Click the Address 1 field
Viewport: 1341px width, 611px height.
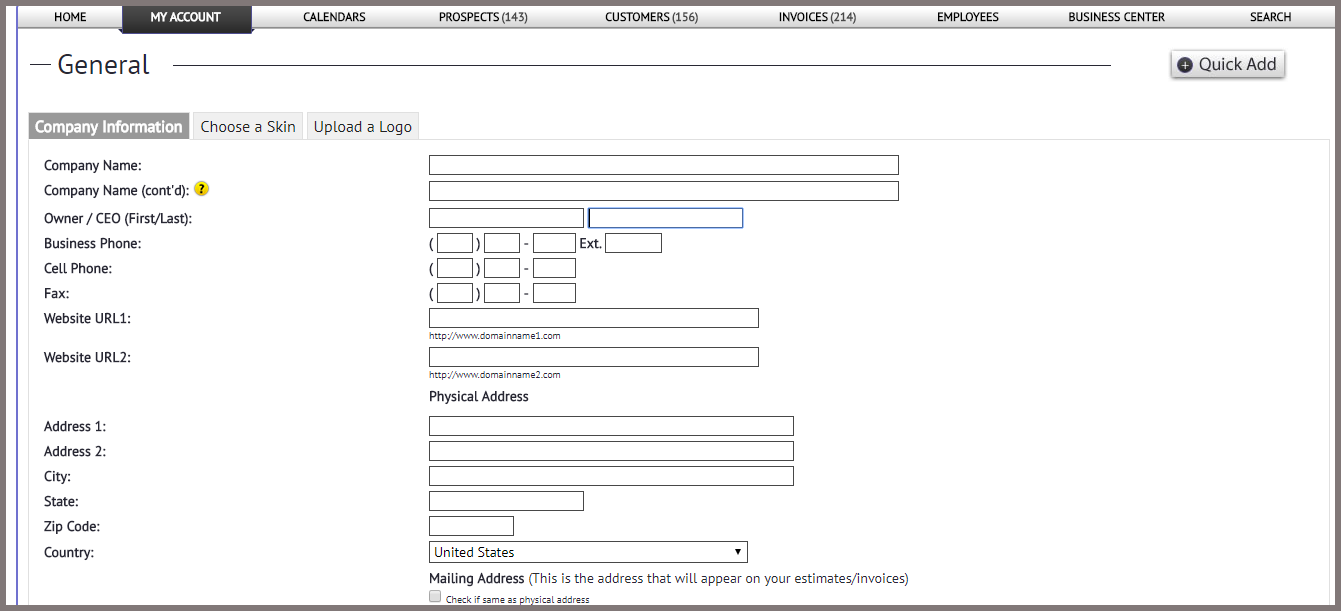pos(611,426)
